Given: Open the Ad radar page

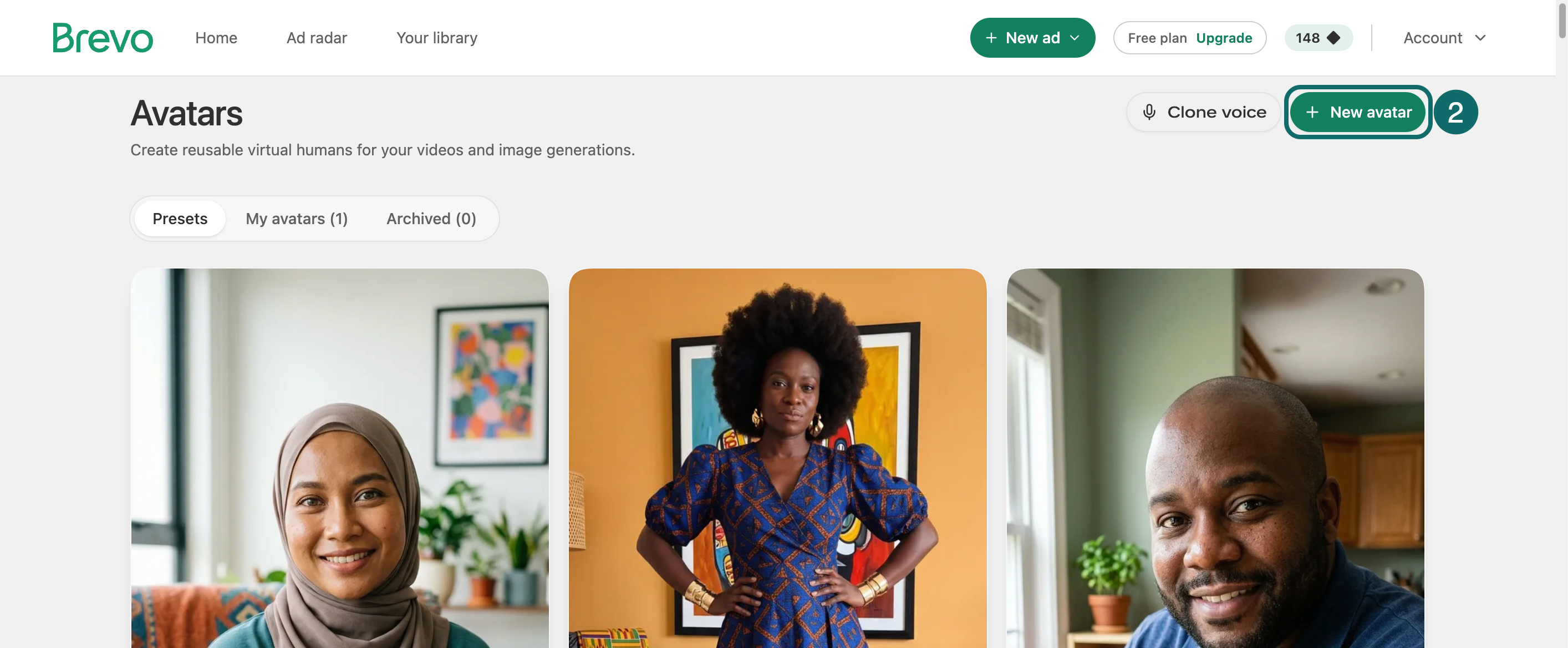Looking at the screenshot, I should pos(317,38).
